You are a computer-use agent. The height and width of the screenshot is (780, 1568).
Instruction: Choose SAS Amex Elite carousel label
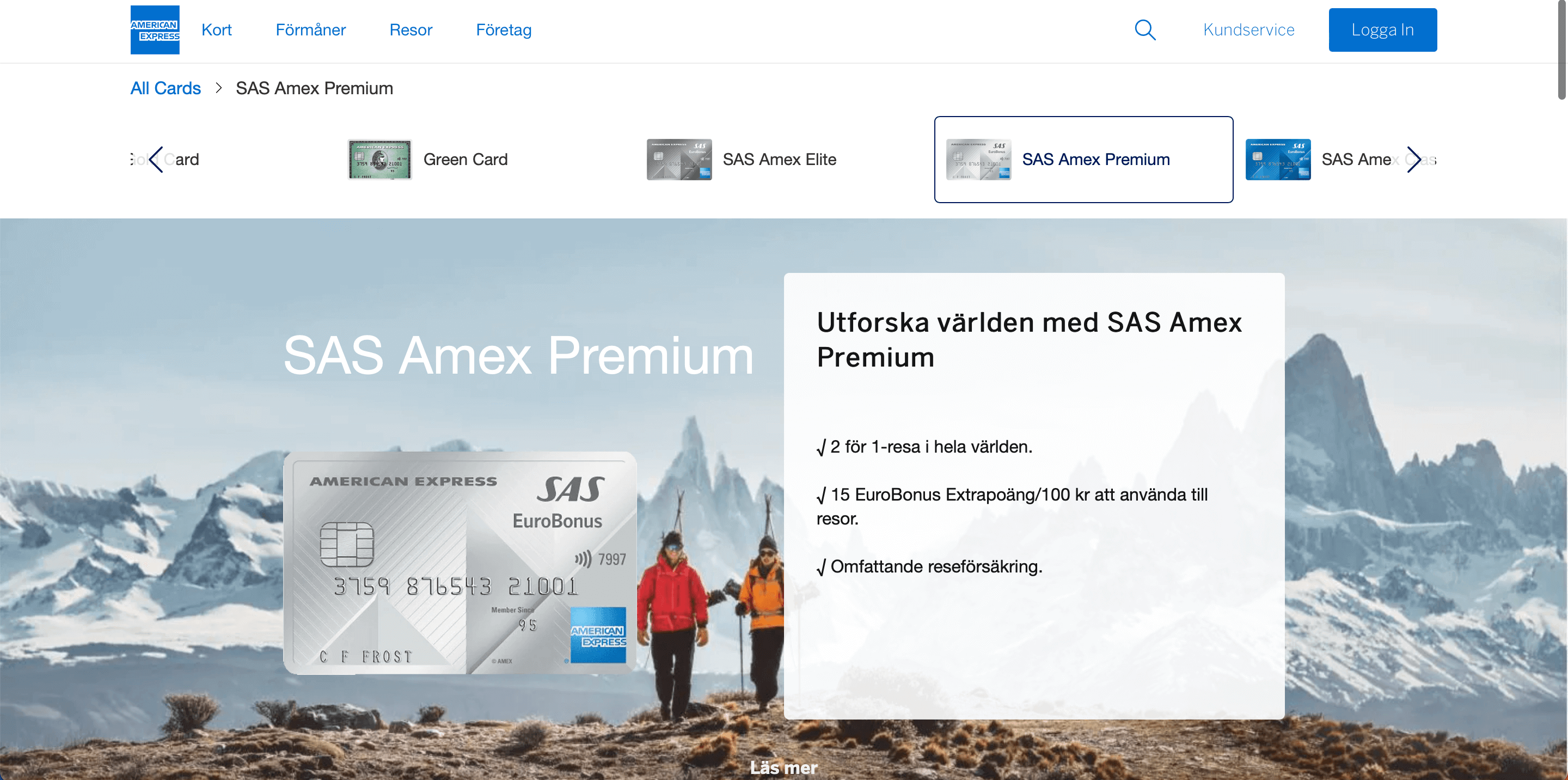point(779,160)
